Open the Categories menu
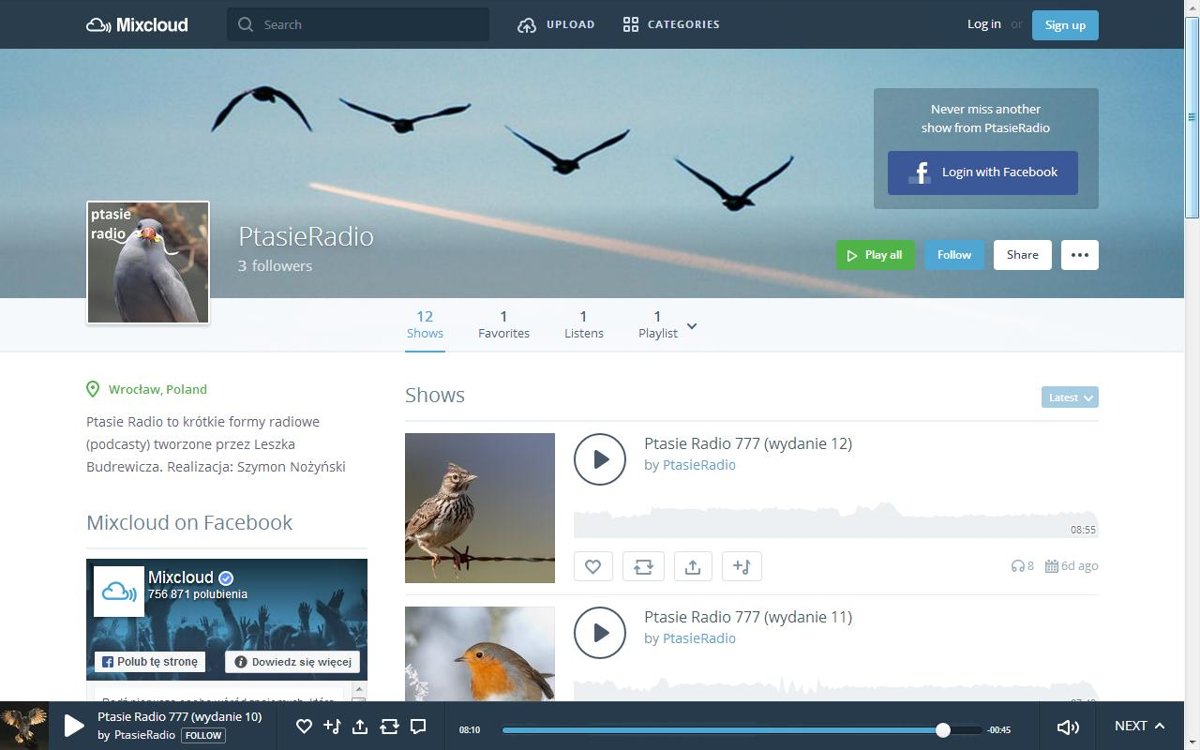This screenshot has height=750, width=1200. tap(671, 25)
